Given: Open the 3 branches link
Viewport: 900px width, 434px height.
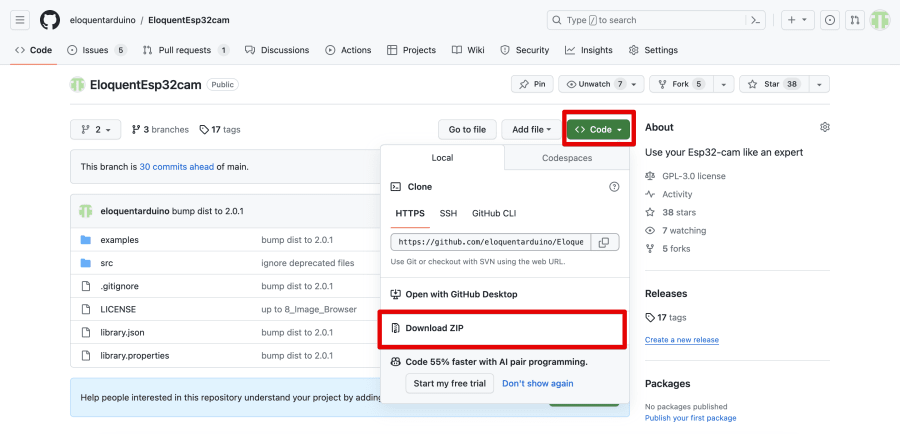Looking at the screenshot, I should pyautogui.click(x=160, y=130).
